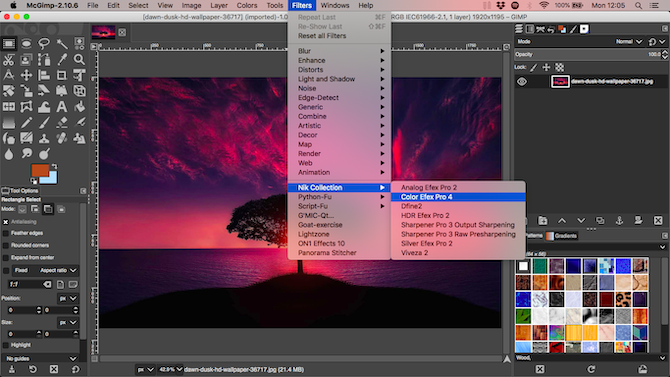Choose the Ellipse Select tool
The width and height of the screenshot is (670, 377).
(26, 44)
